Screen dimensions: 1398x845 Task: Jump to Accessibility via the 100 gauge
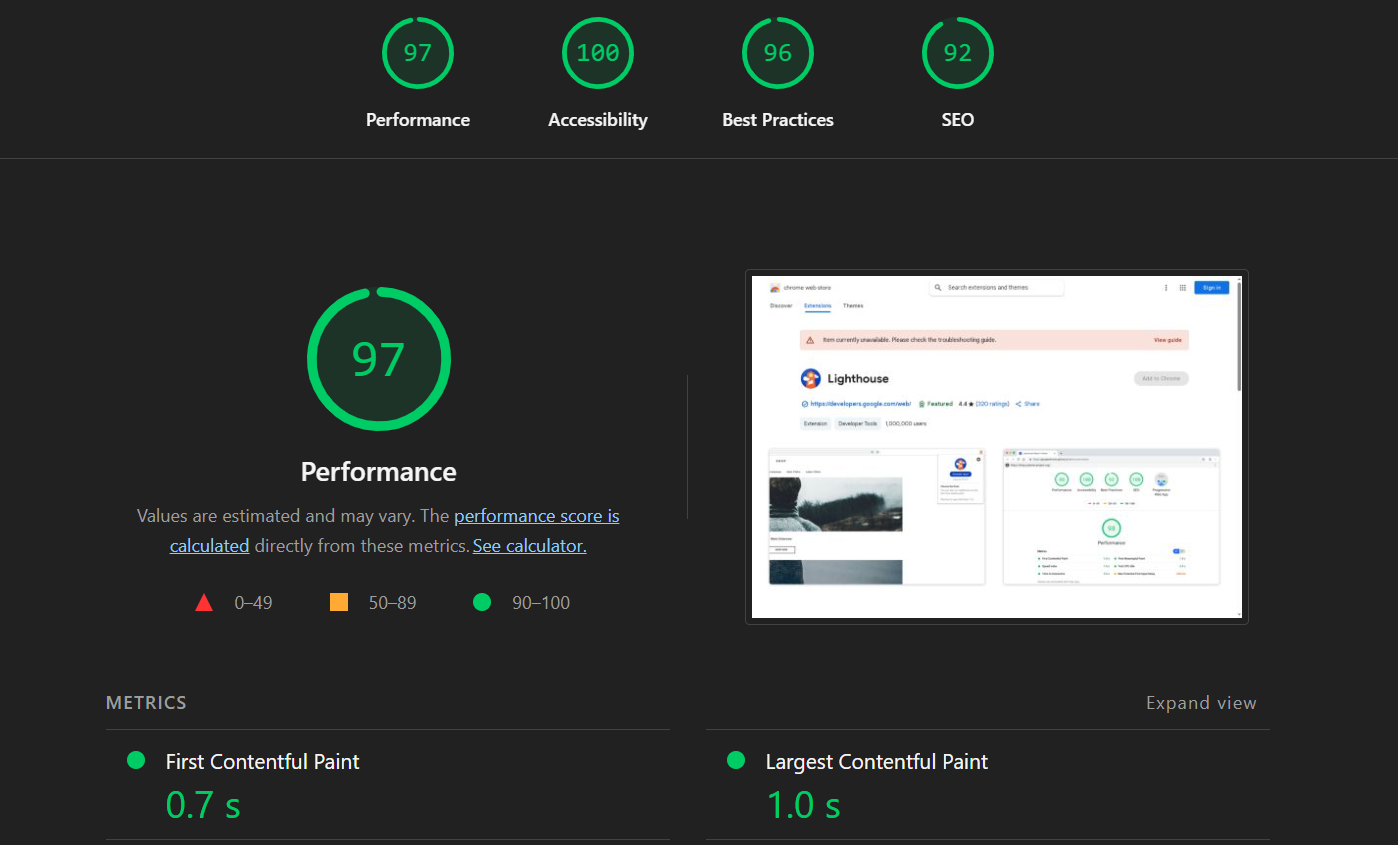pos(598,53)
